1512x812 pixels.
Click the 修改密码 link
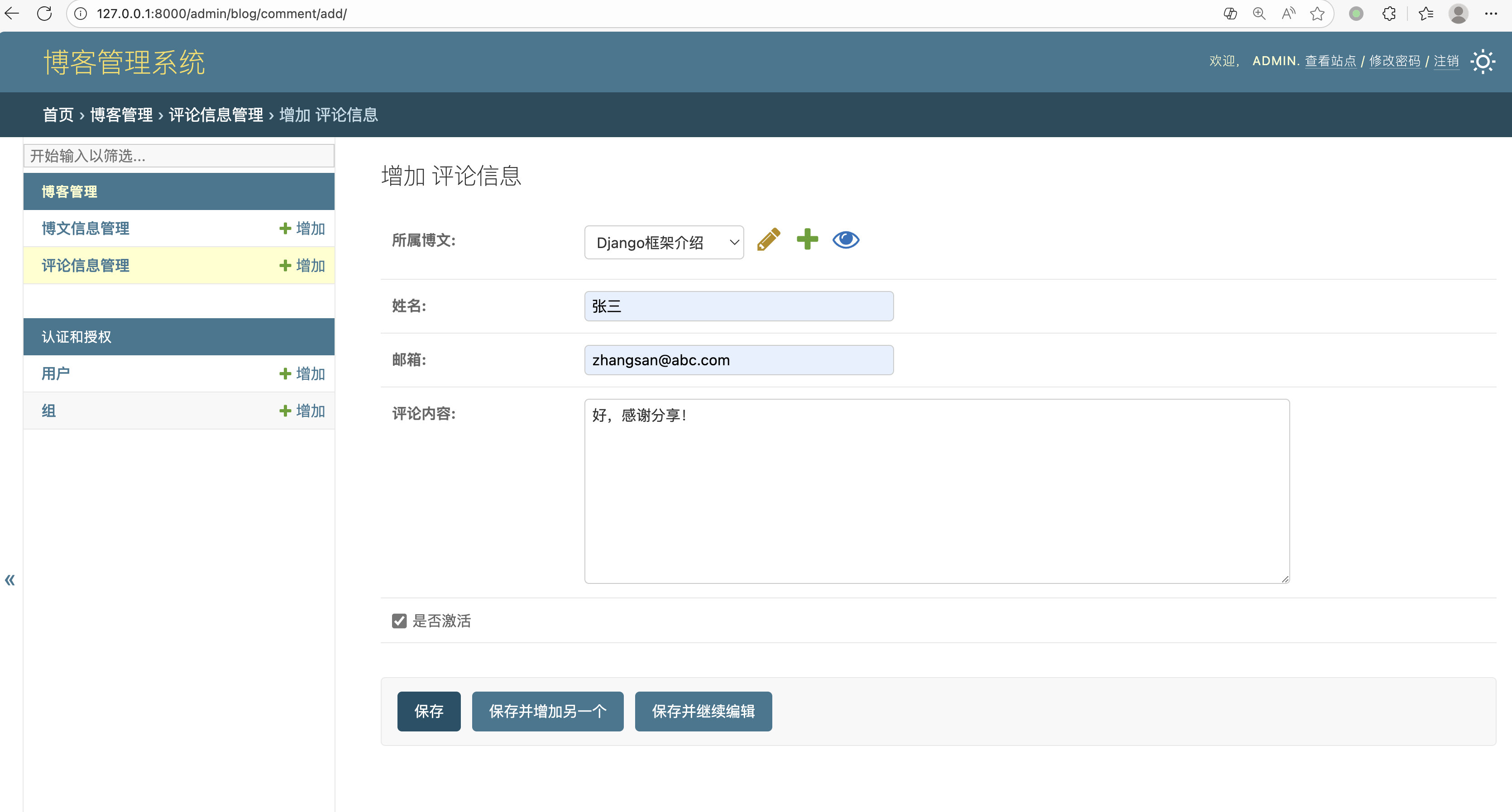point(1395,61)
